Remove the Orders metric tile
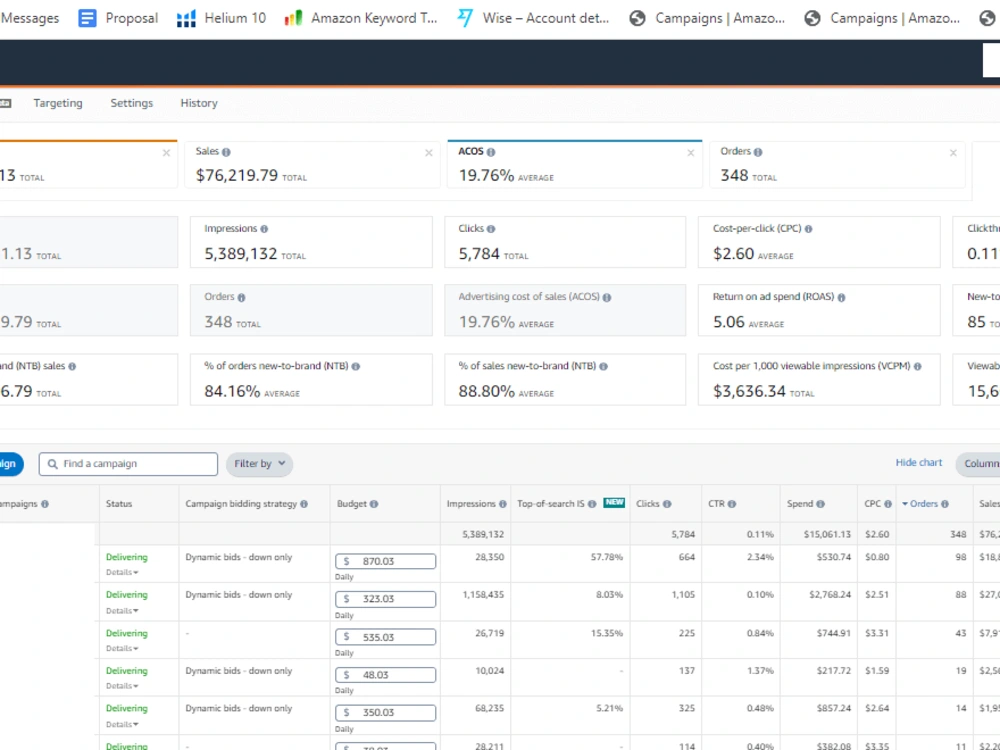Screen dimensions: 1000x750 click(x=953, y=153)
